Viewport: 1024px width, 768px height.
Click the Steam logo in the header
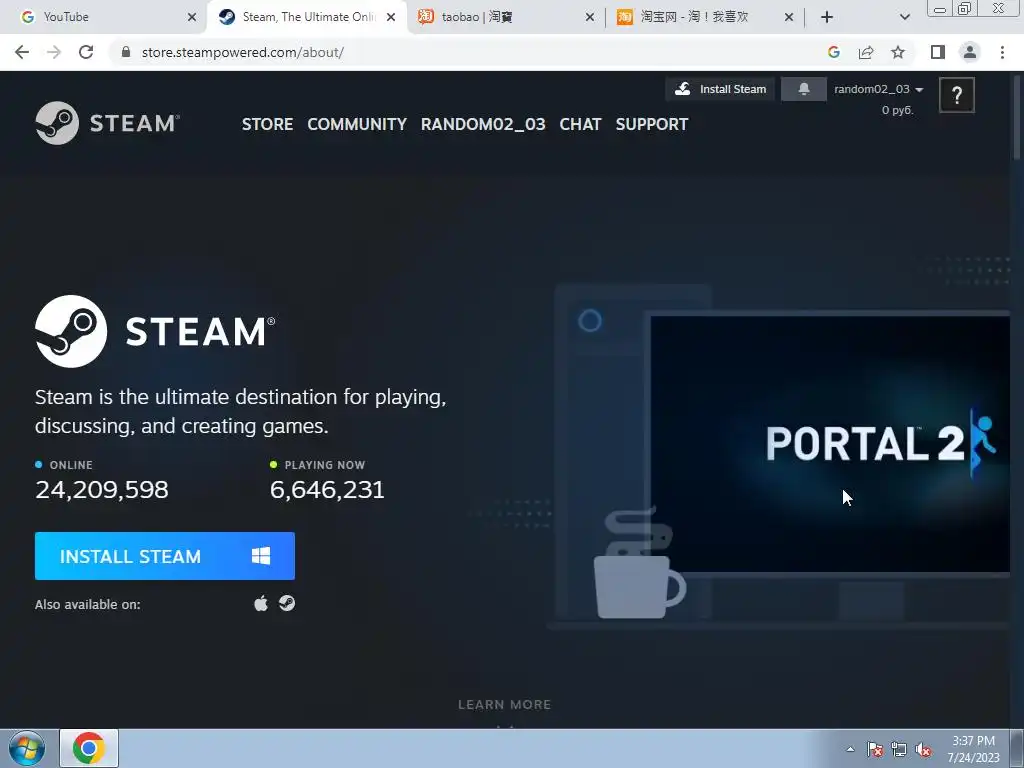pos(108,123)
